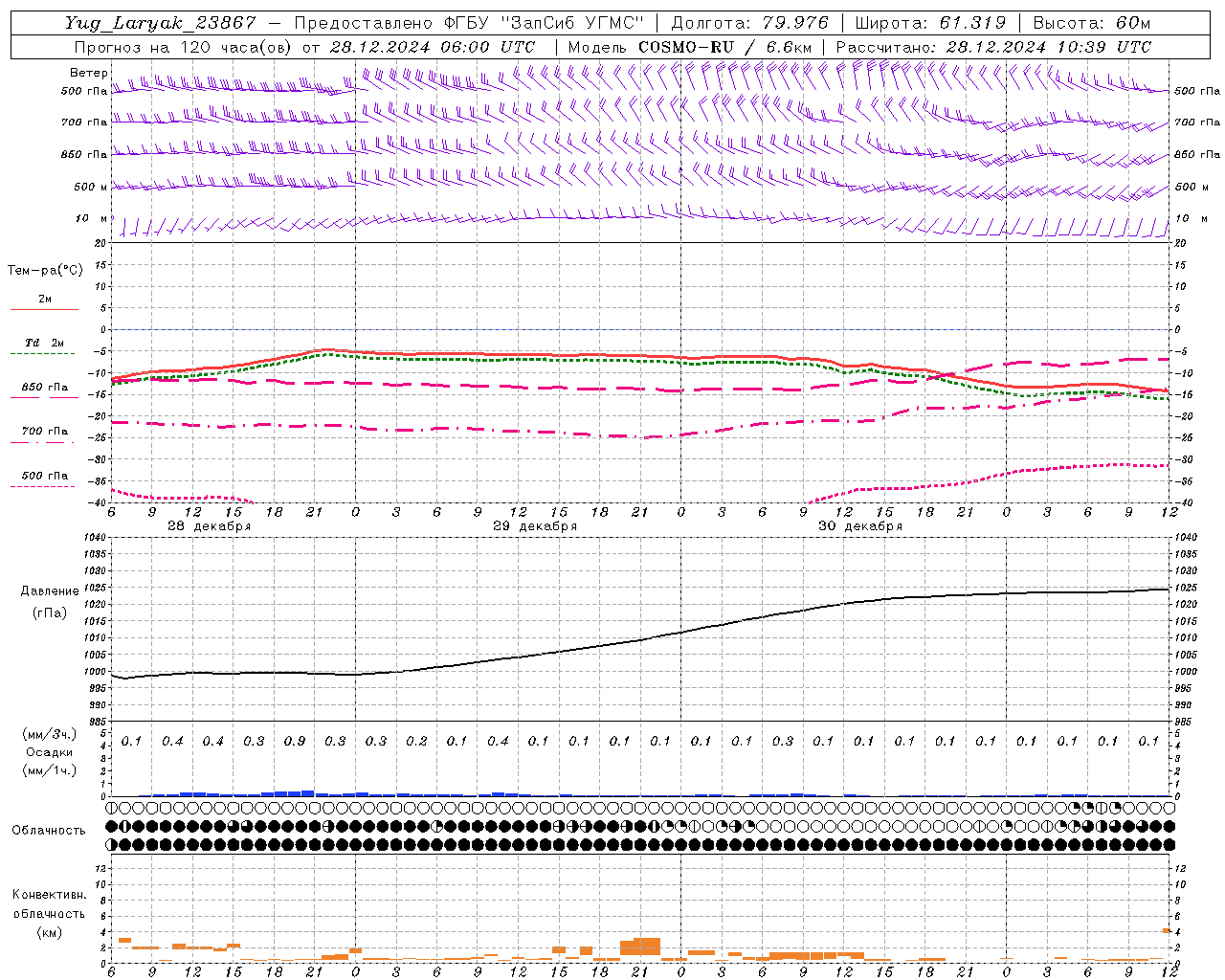The height and width of the screenshot is (980, 1225).
Task: Click the latitude value Широта: 61.319
Action: (x=929, y=23)
